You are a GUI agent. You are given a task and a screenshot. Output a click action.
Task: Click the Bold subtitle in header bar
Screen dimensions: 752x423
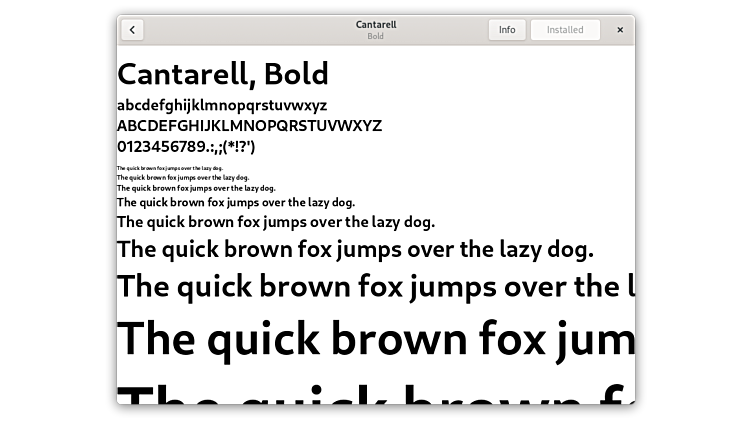375,36
